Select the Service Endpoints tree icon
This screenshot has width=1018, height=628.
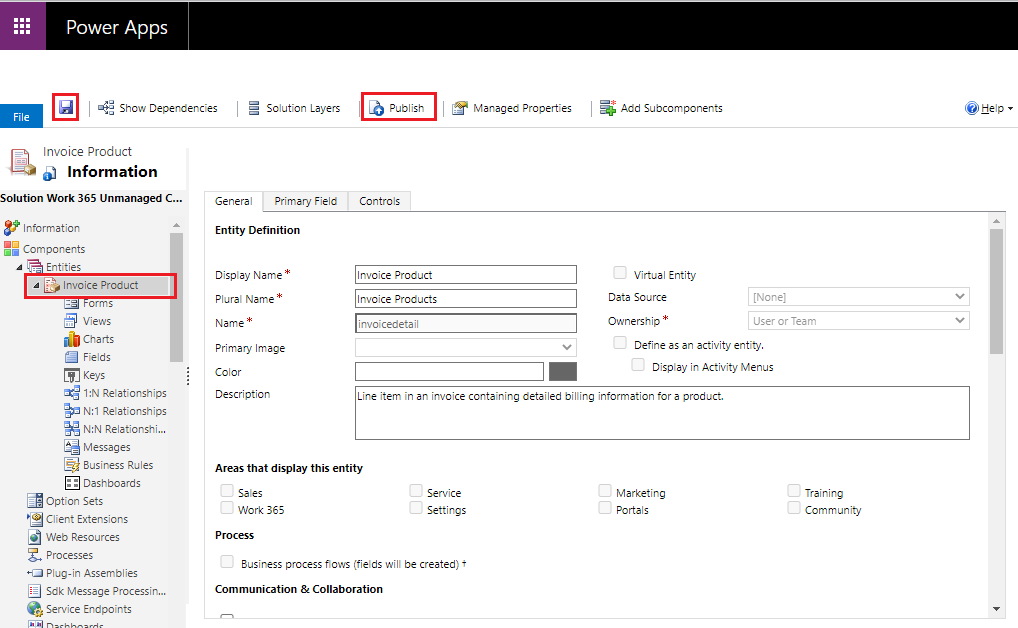pos(35,609)
